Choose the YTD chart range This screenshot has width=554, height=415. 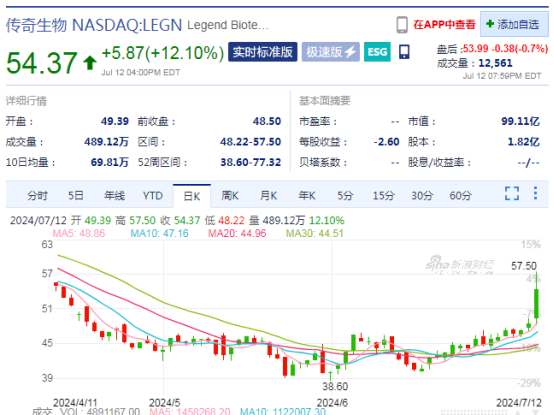tap(153, 195)
